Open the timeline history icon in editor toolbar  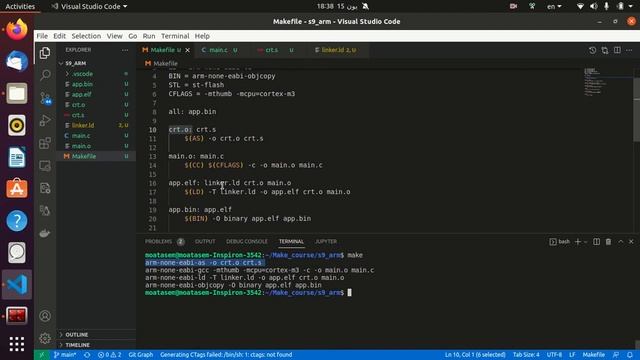tap(592, 50)
